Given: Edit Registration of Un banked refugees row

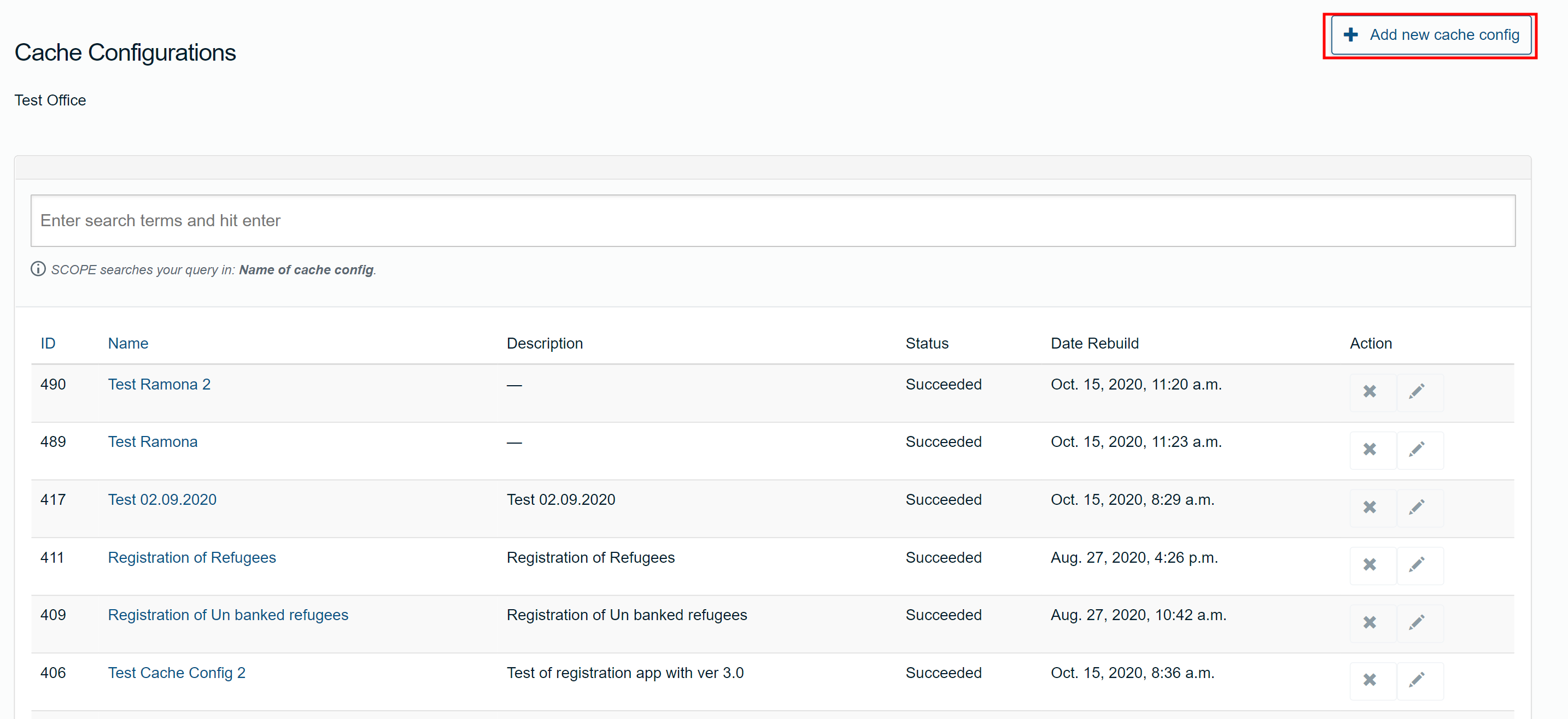Looking at the screenshot, I should [x=1417, y=623].
